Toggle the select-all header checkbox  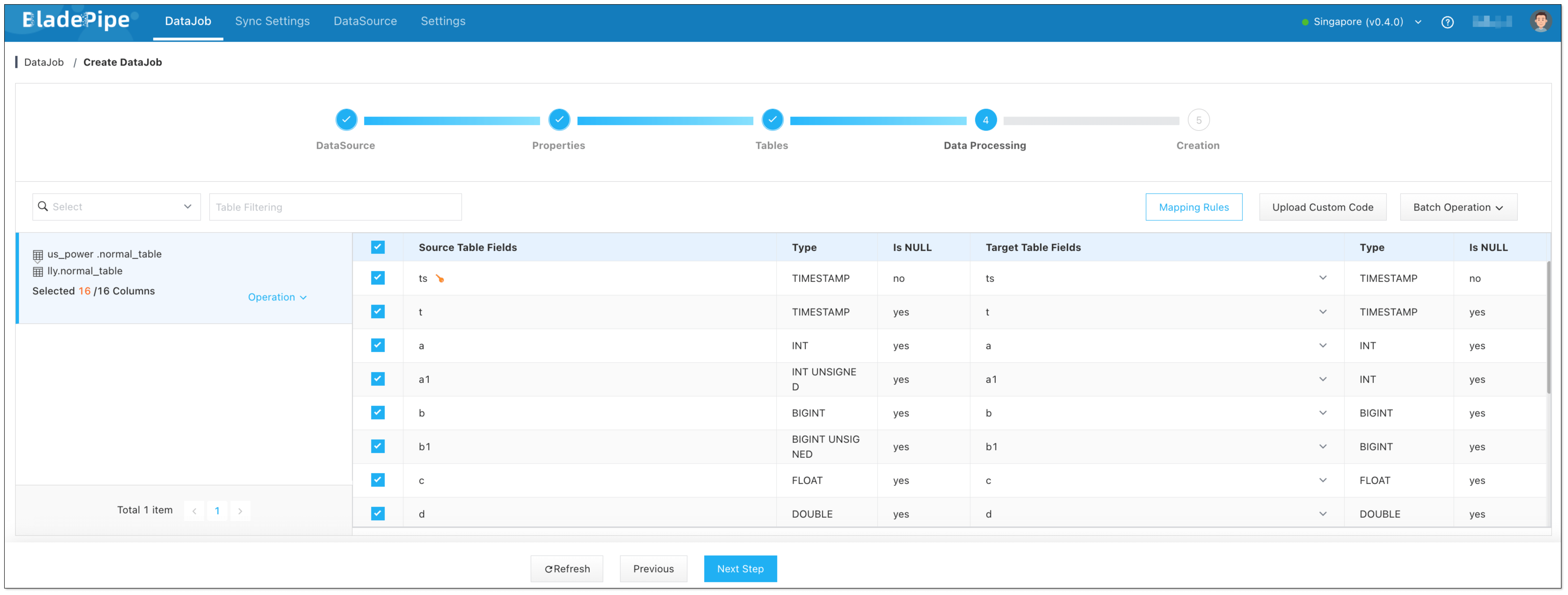click(x=377, y=247)
